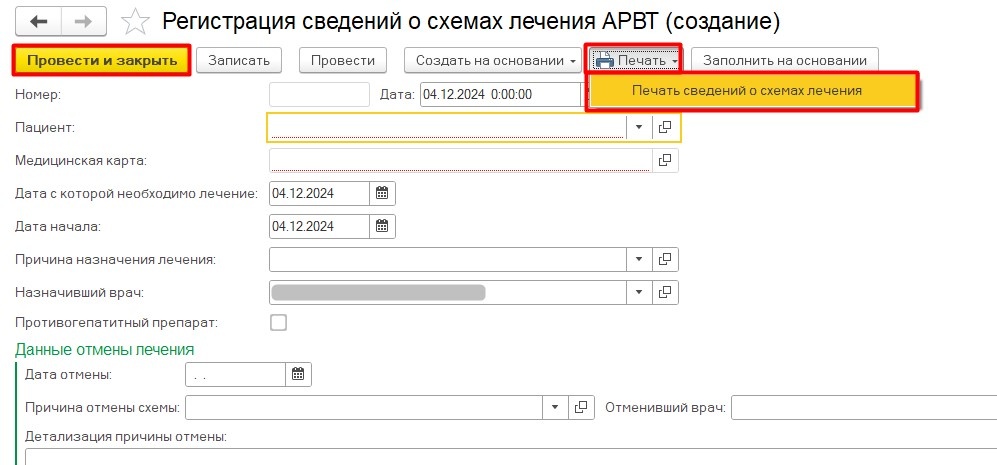
Task: Toggle the 'Противогепатитный препарат' checkbox
Action: [x=278, y=322]
